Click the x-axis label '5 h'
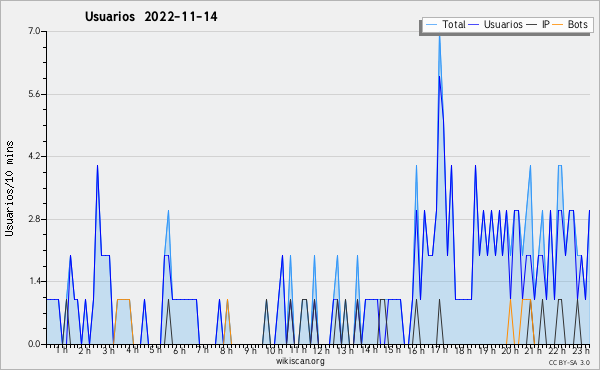600x370 pixels. (155, 350)
